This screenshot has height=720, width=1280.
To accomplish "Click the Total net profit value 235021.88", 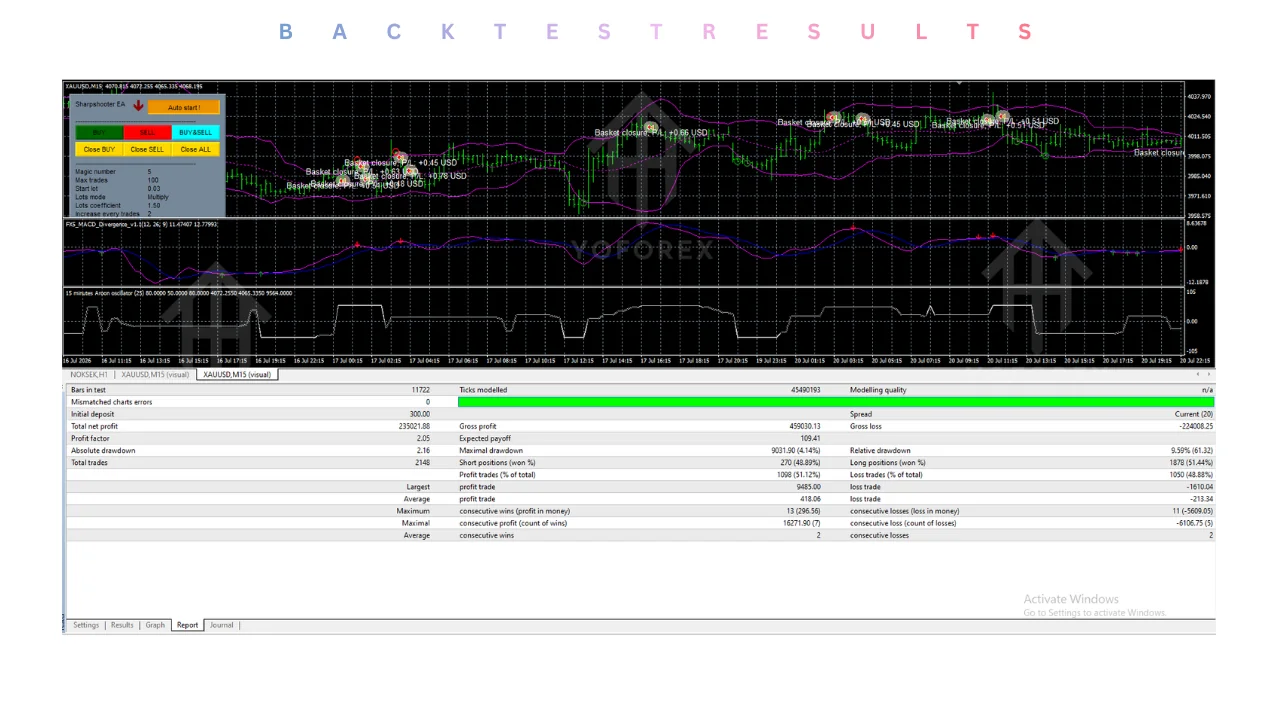I will [413, 426].
